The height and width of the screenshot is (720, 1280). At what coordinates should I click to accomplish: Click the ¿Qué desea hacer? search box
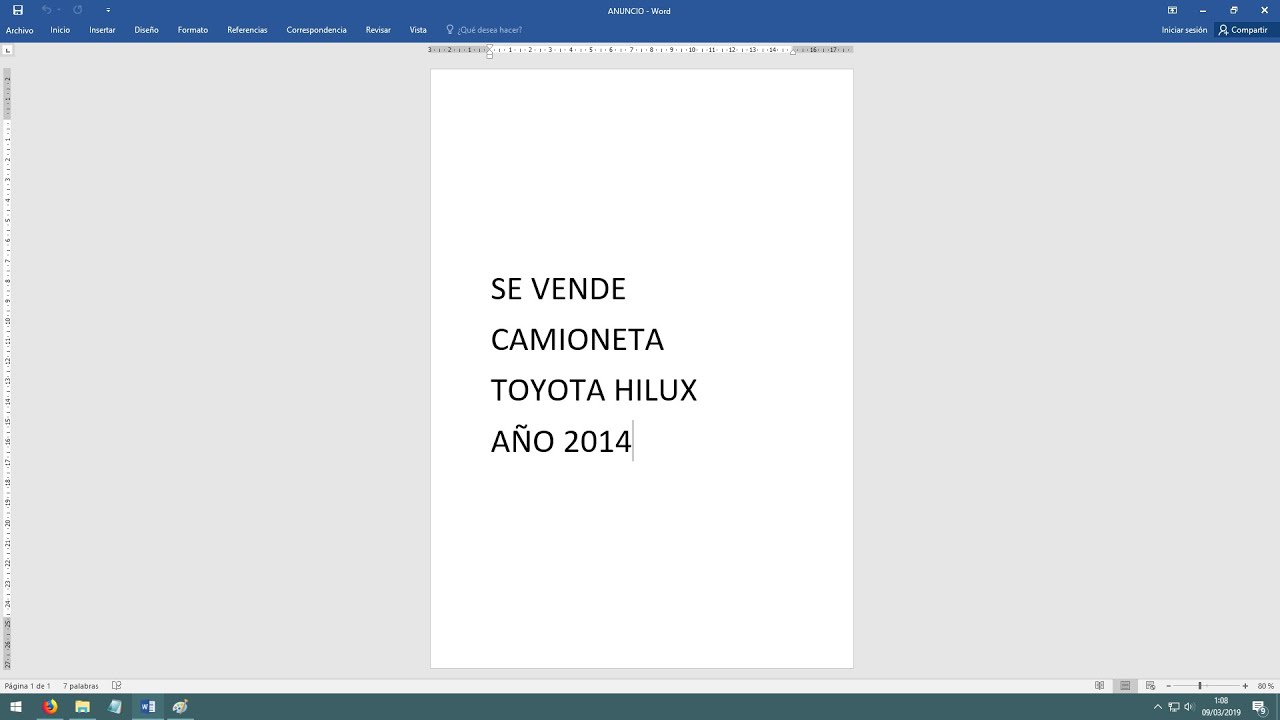point(489,30)
